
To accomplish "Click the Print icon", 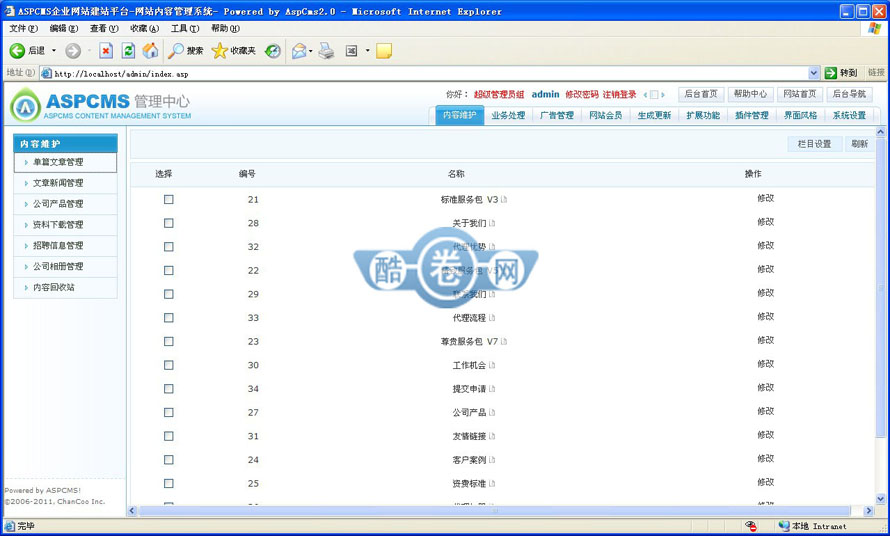I will (326, 51).
